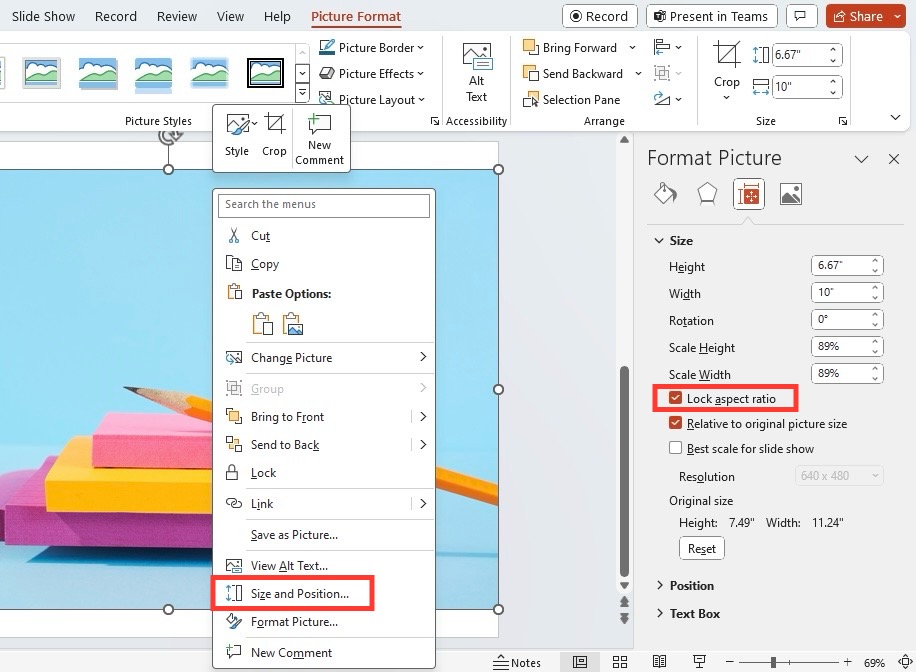Viewport: 916px width, 672px height.
Task: Open the comments speech bubble icon
Action: tap(800, 16)
